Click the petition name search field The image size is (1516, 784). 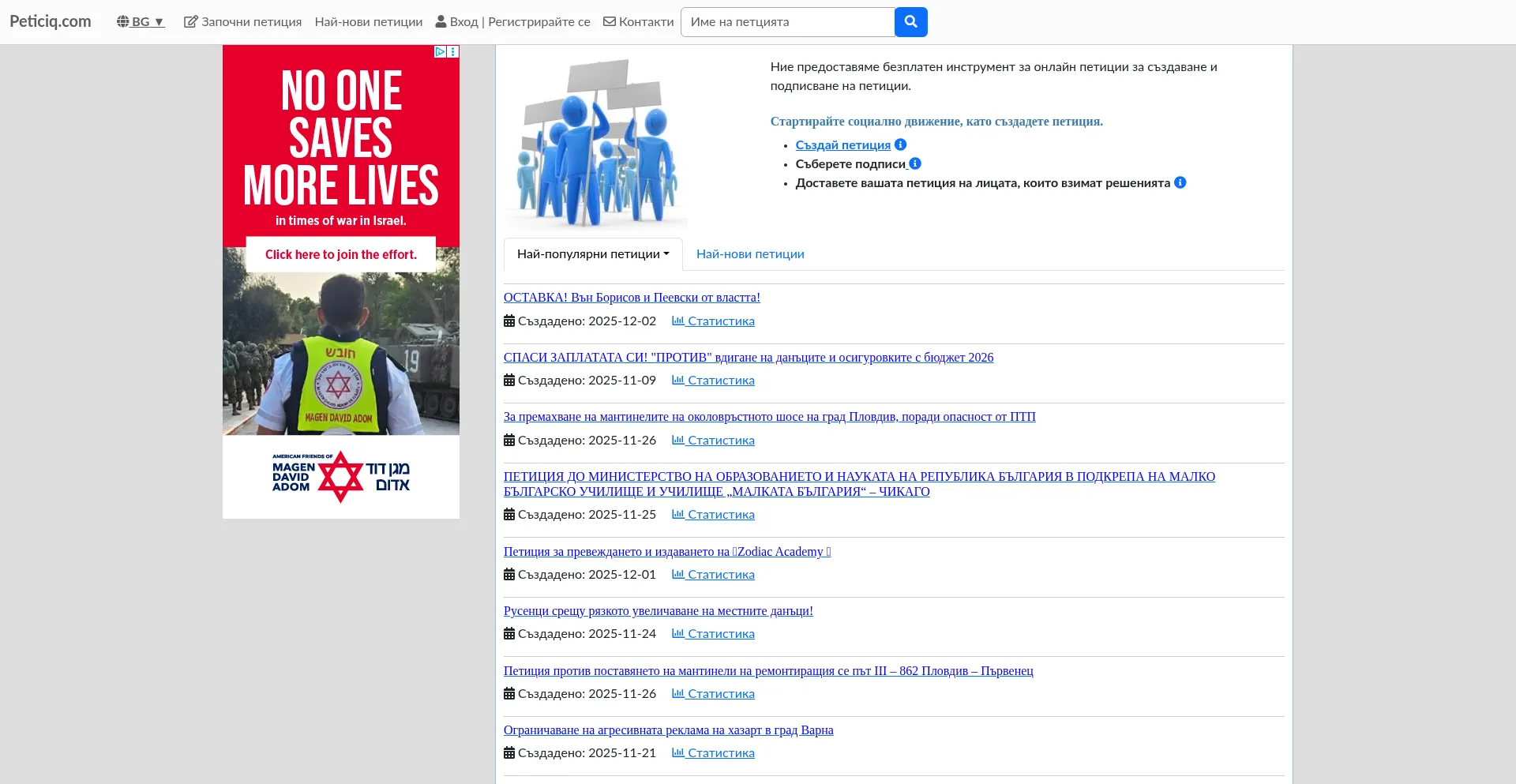[788, 22]
